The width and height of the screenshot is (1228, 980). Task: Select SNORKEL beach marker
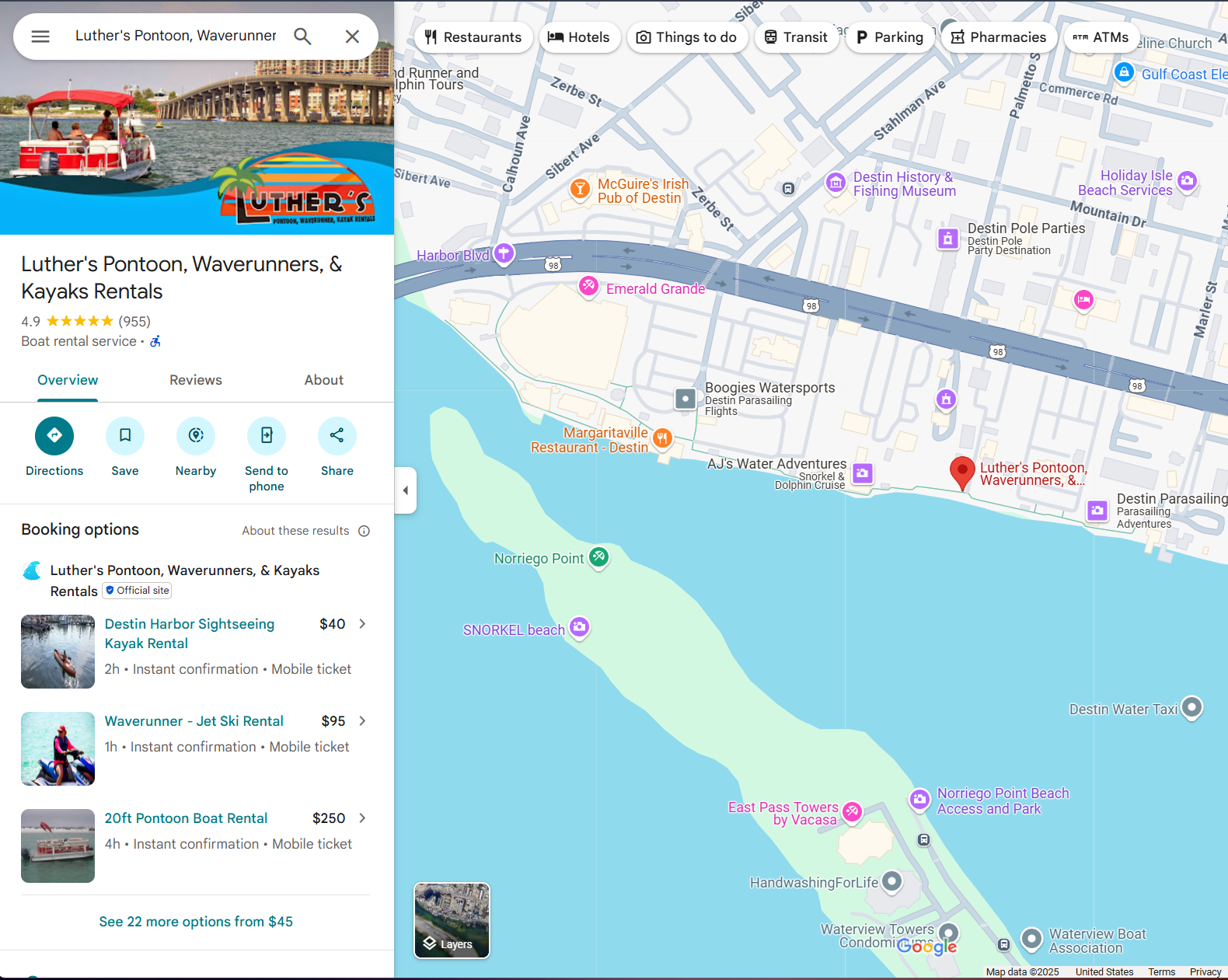pos(579,627)
